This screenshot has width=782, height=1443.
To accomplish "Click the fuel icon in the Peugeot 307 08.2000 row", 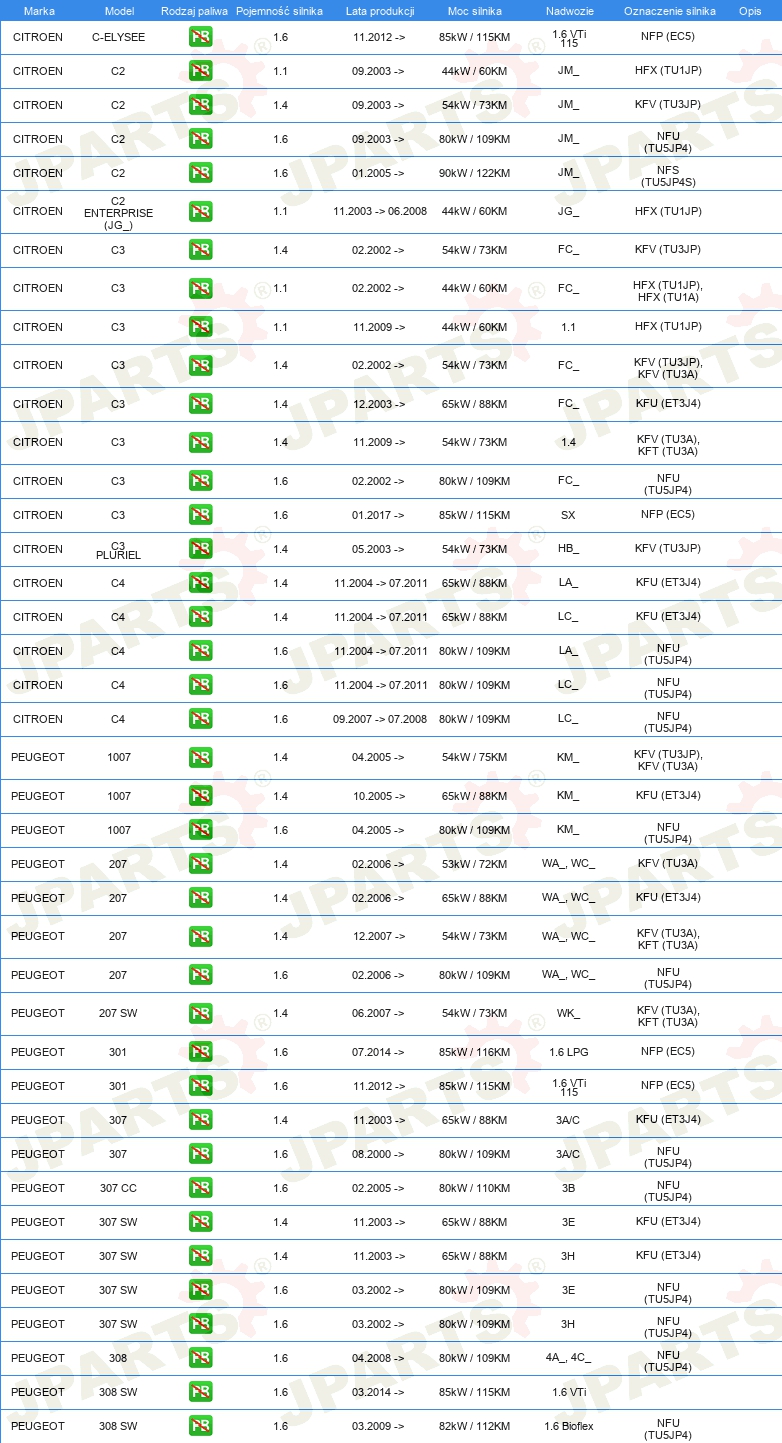I will coord(200,1154).
